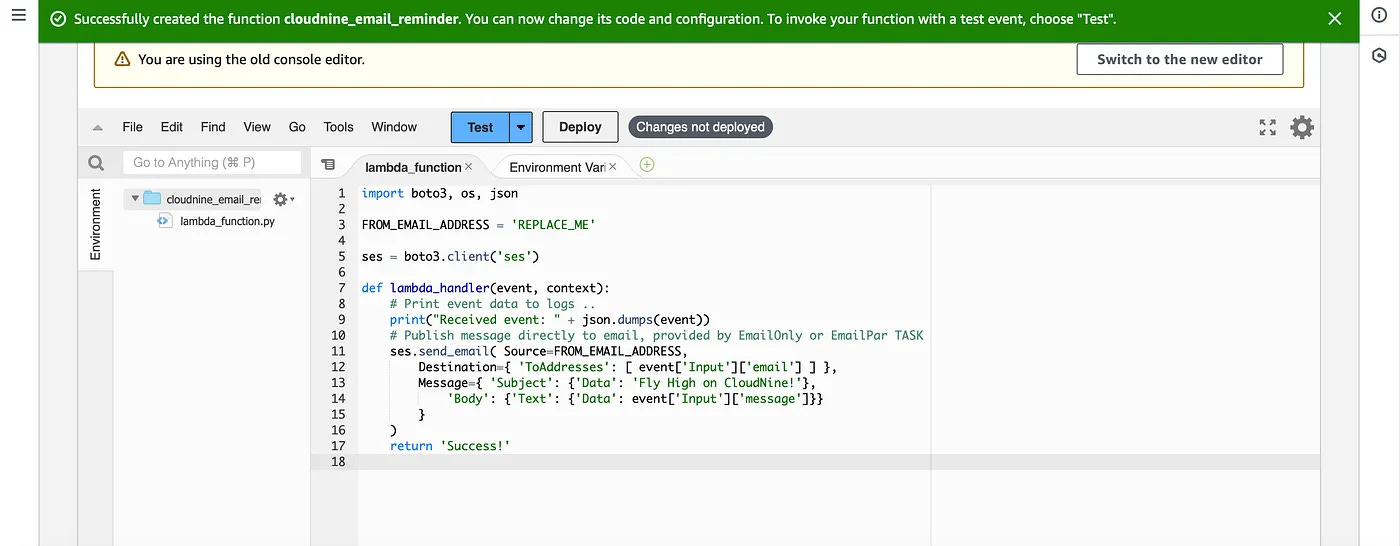Viewport: 1400px width, 546px height.
Task: Open the Test button dropdown arrow
Action: (521, 127)
